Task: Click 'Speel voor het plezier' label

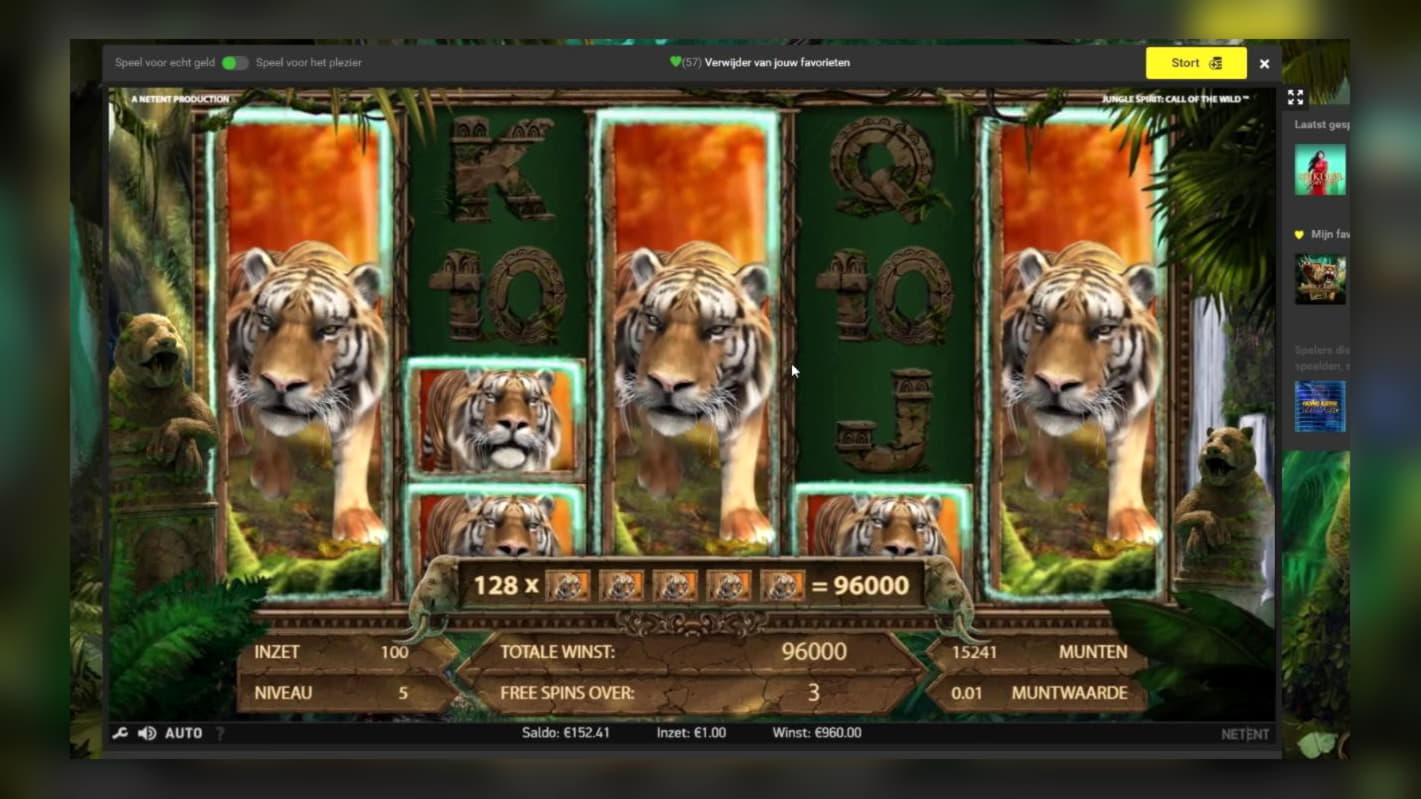Action: tap(309, 62)
